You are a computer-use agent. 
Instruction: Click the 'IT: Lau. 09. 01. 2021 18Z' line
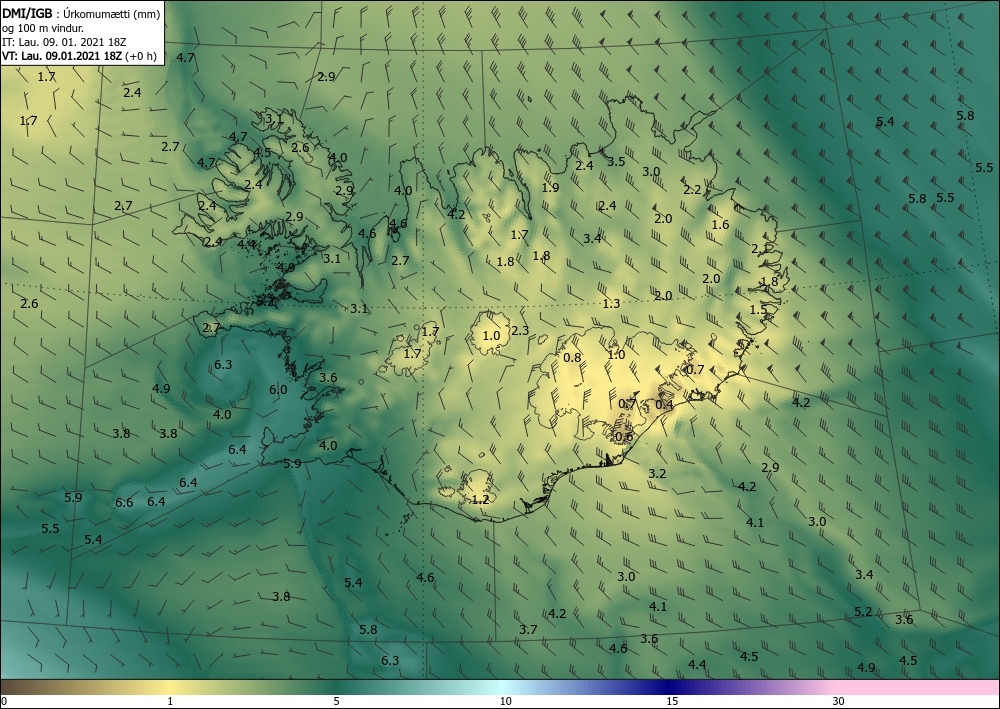click(64, 42)
